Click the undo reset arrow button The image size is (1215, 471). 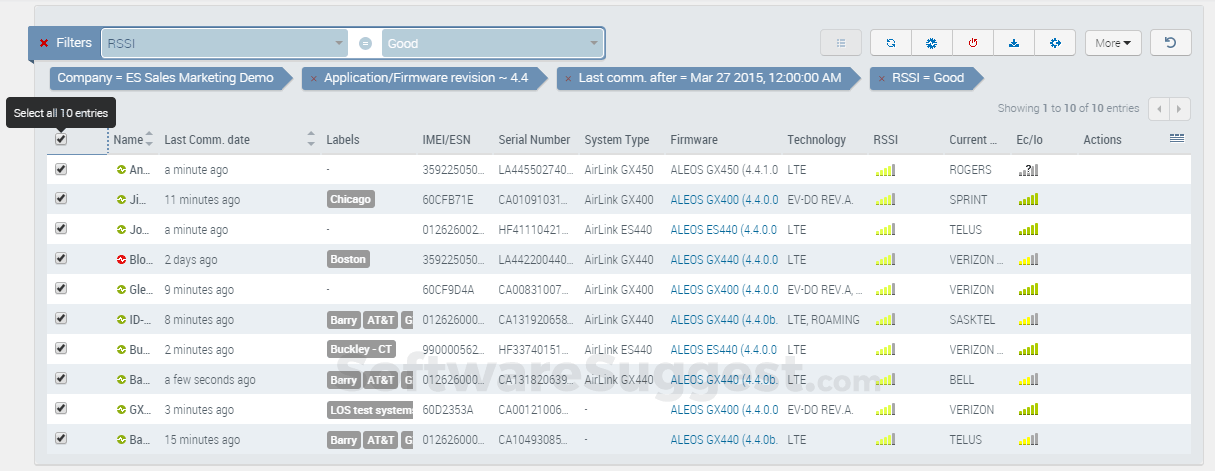[1171, 43]
